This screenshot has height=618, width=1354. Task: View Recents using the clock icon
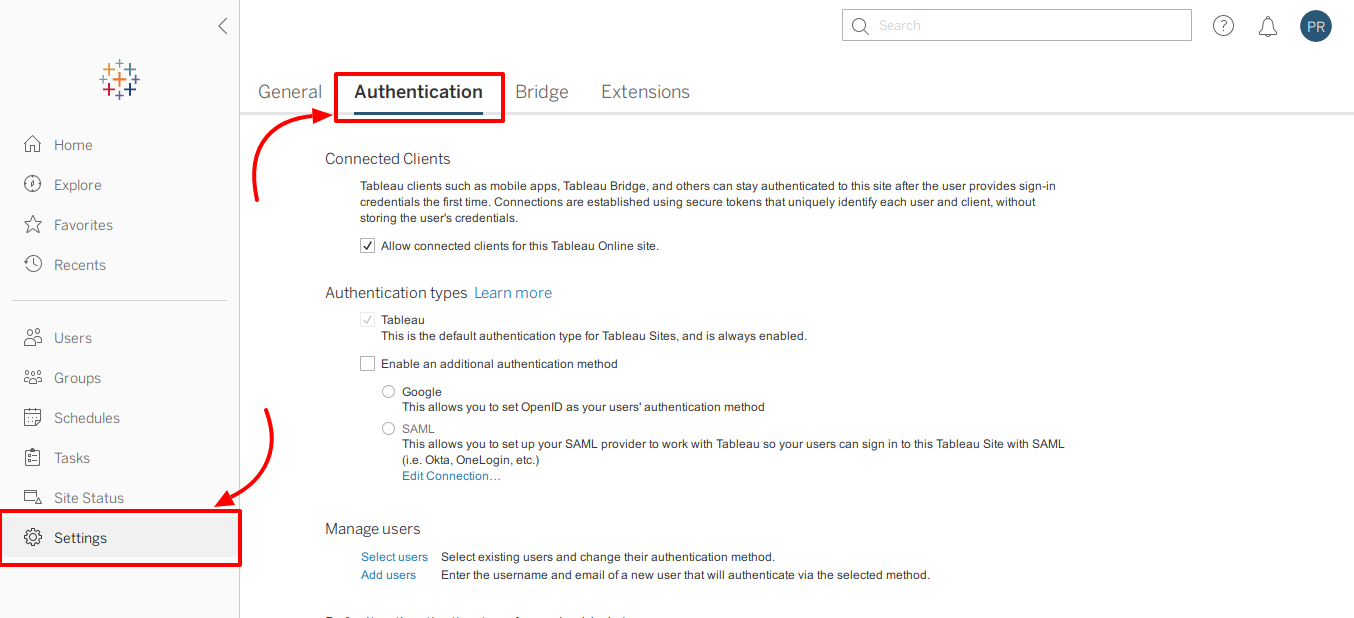click(x=80, y=264)
